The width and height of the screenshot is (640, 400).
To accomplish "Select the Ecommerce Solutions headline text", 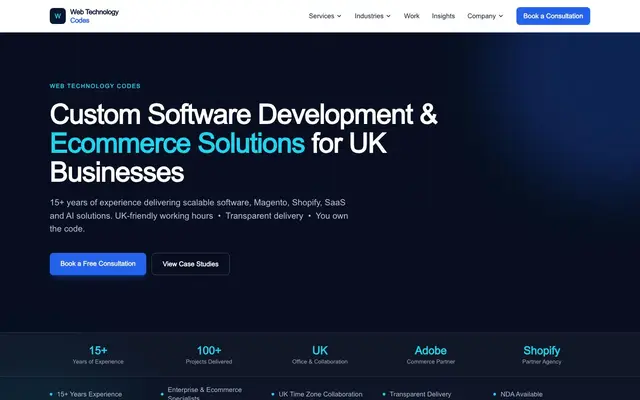I will 177,143.
